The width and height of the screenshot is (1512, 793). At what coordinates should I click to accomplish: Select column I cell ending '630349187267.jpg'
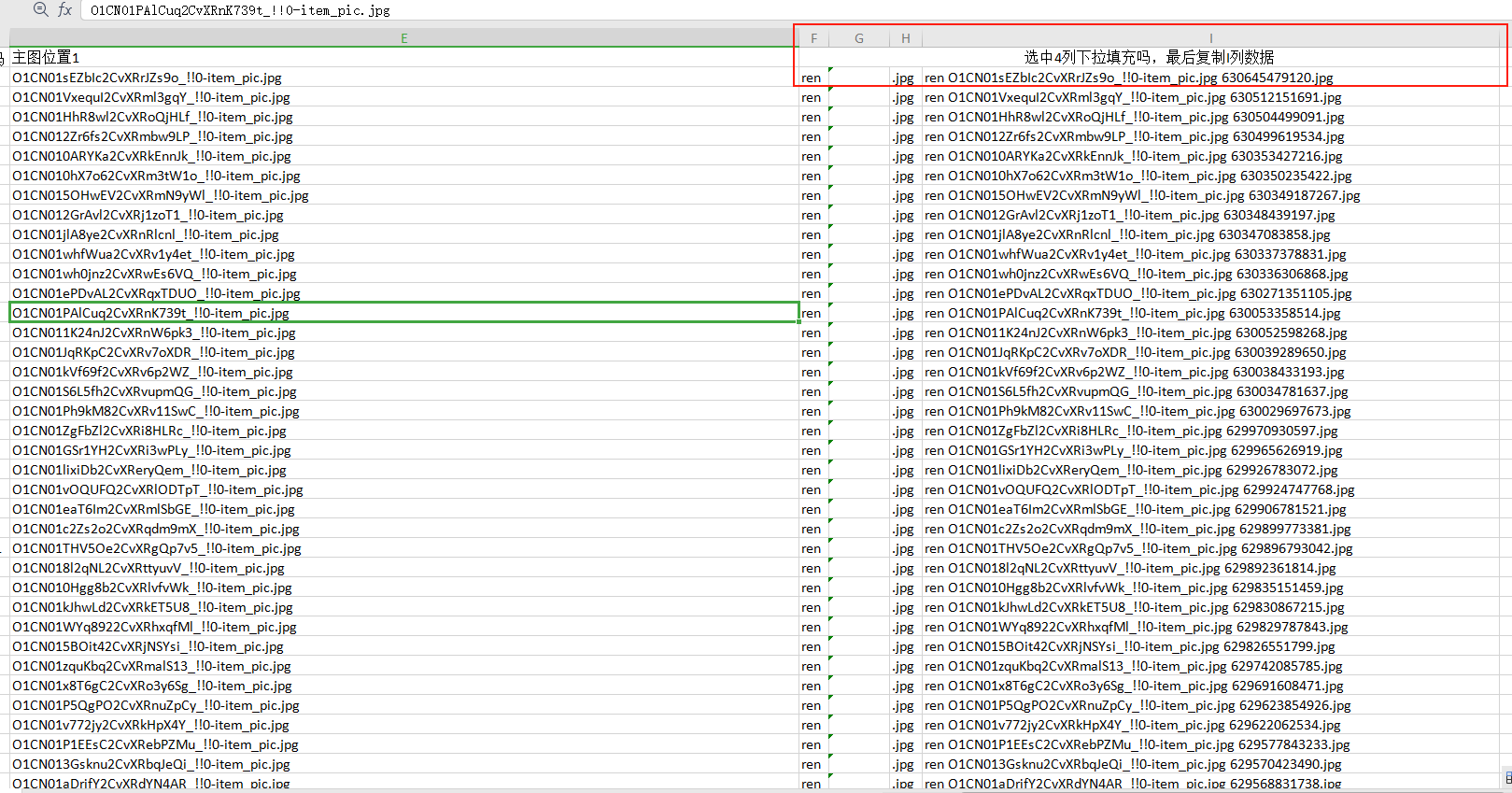[x=1211, y=195]
